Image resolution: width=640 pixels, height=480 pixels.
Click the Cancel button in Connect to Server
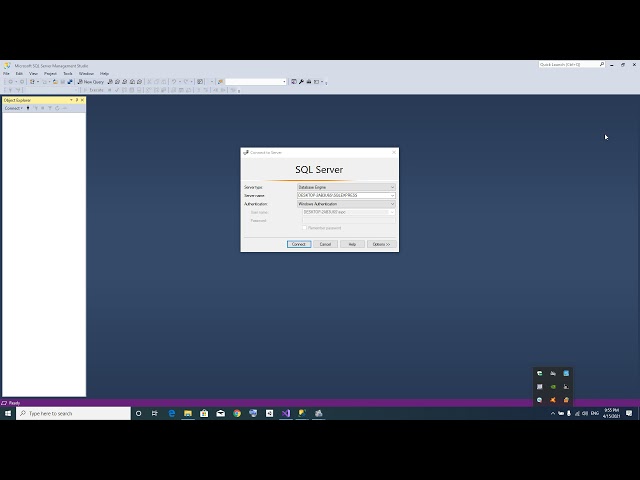pos(325,244)
